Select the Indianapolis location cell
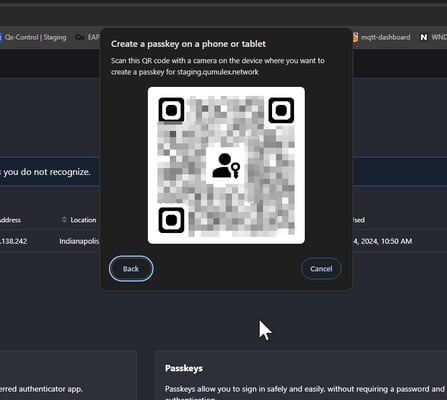Viewport: 447px width, 400px height. [79, 241]
